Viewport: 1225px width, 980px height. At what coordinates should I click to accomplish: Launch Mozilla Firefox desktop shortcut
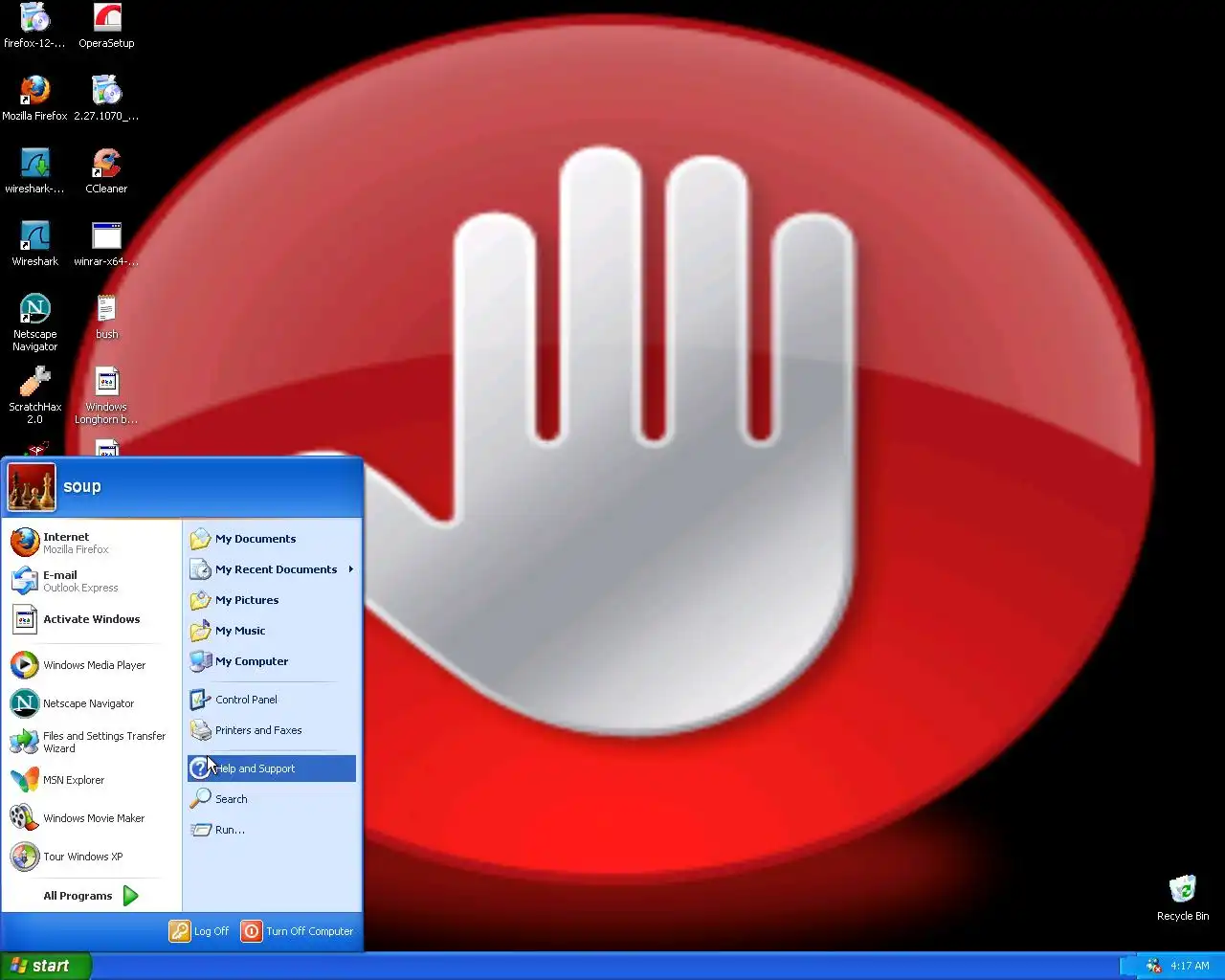34,99
